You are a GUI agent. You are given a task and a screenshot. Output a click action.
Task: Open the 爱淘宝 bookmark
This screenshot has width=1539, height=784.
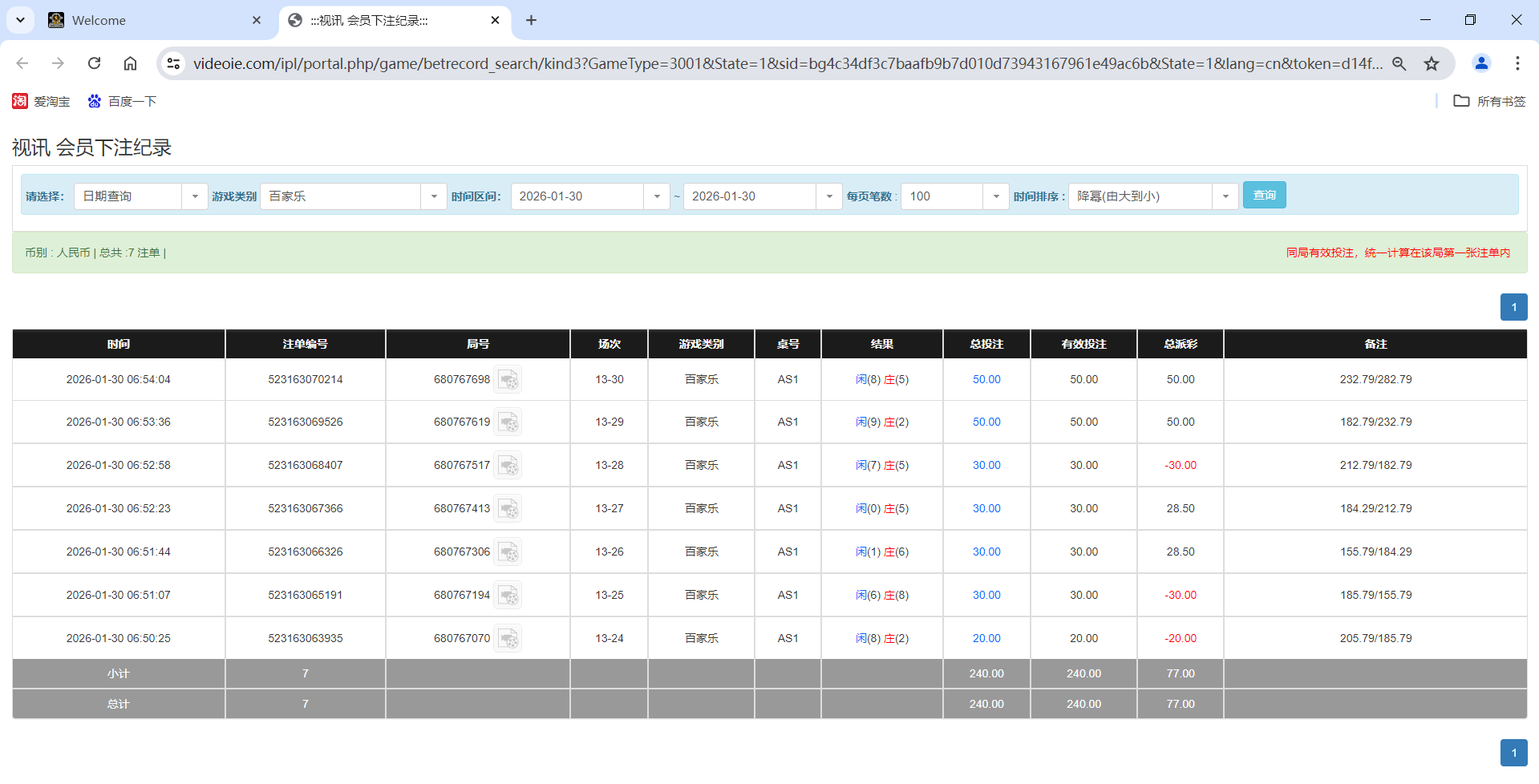coord(41,101)
